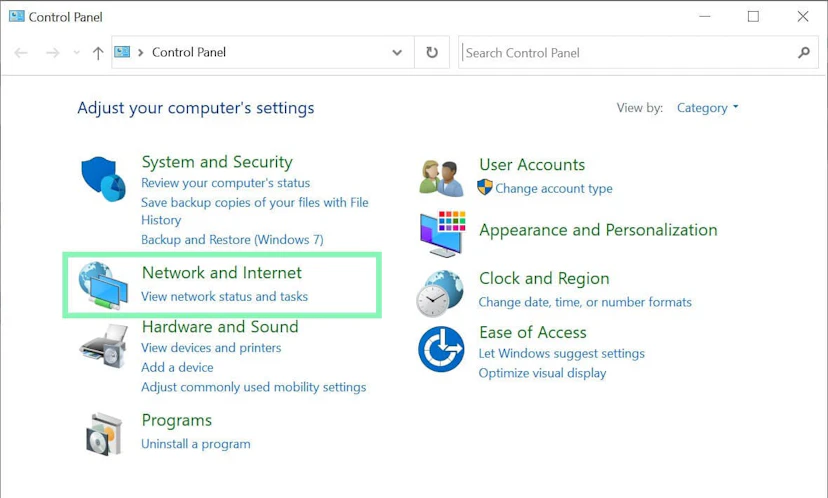The image size is (828, 498).
Task: Open Backup and Restore (Windows 7)
Action: pyautogui.click(x=232, y=239)
